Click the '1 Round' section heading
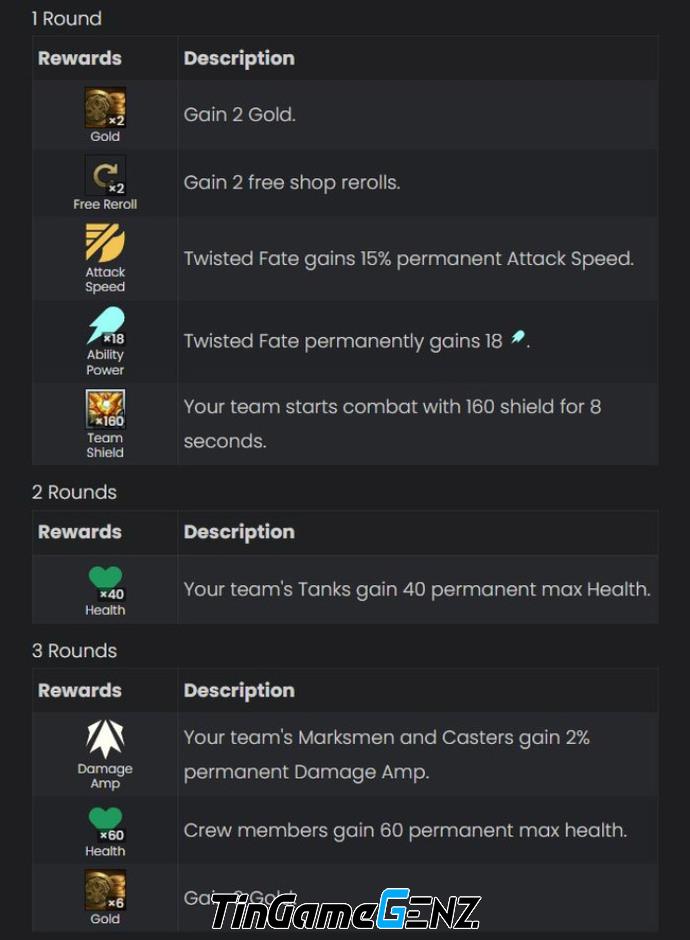 pos(67,19)
